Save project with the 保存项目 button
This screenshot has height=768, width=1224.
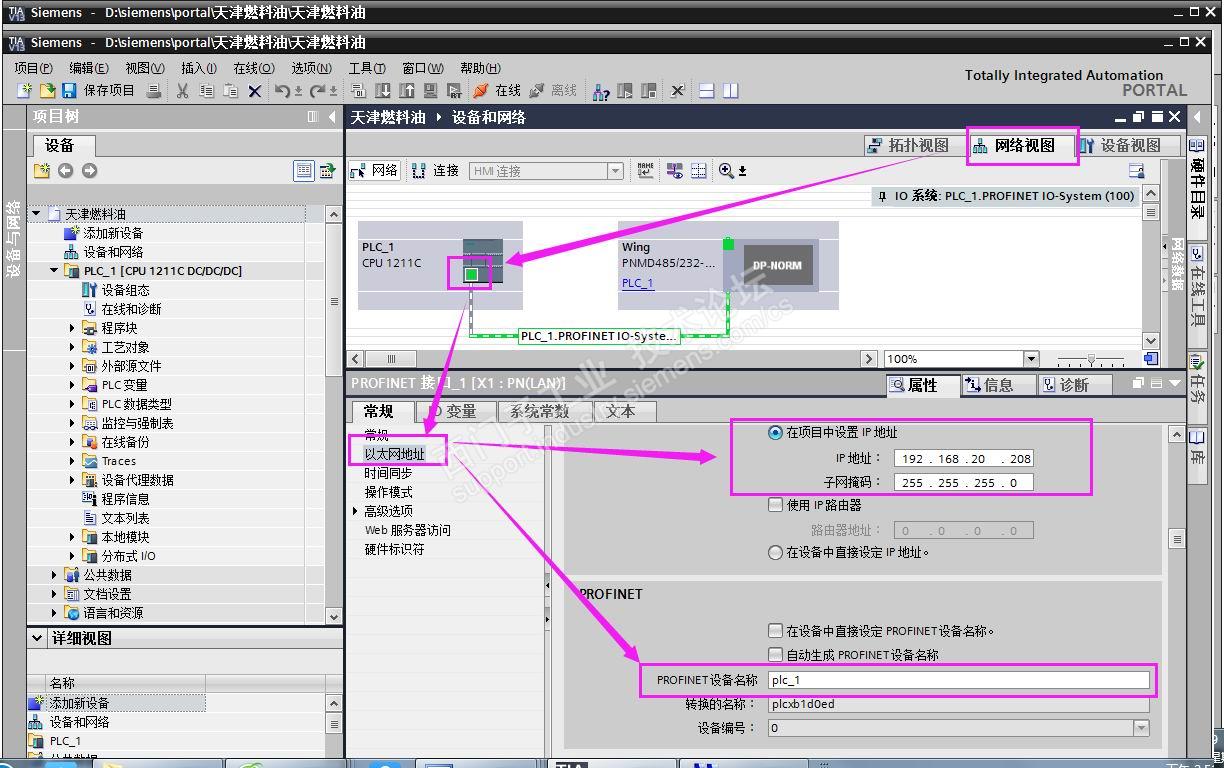(x=98, y=90)
